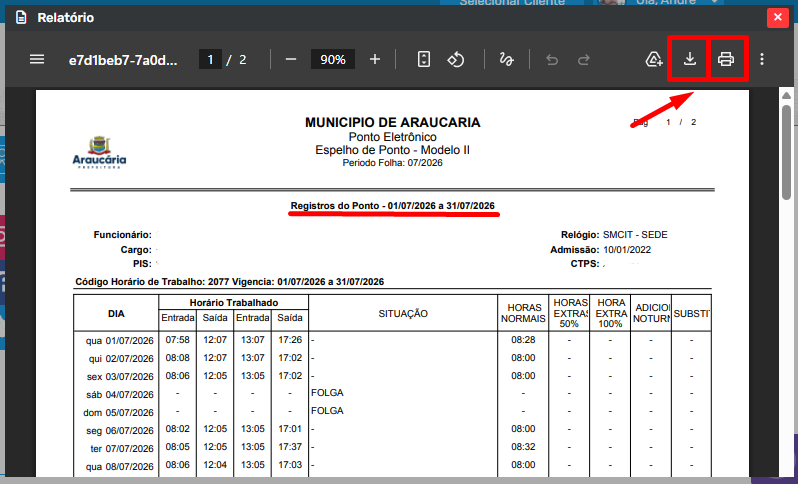Select the draw annotation tool

tap(506, 60)
